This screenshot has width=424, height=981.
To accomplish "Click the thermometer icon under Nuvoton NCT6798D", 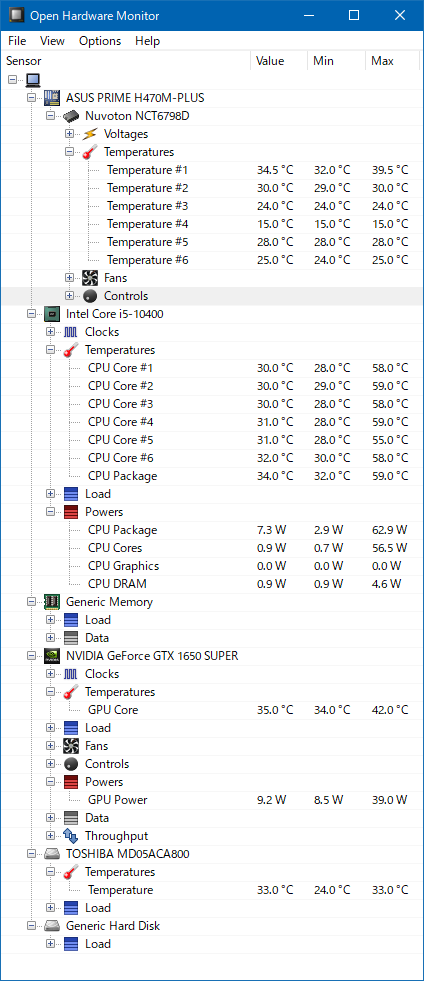I will [x=90, y=152].
